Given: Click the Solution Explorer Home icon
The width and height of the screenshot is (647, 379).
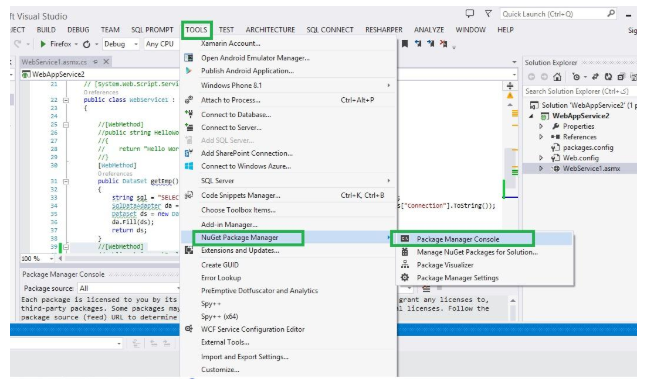Looking at the screenshot, I should 557,77.
